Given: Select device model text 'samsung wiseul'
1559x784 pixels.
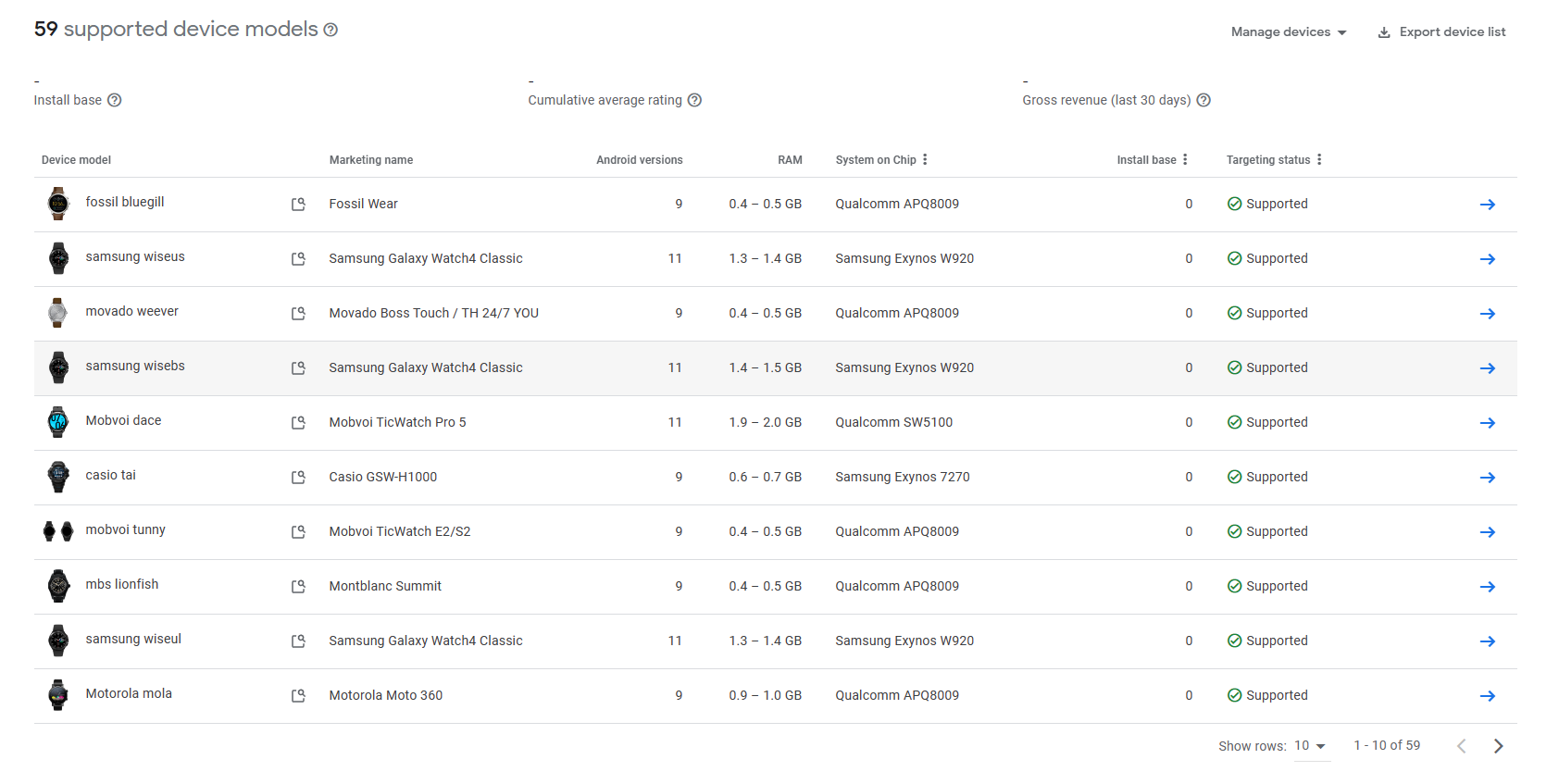Looking at the screenshot, I should (x=133, y=640).
